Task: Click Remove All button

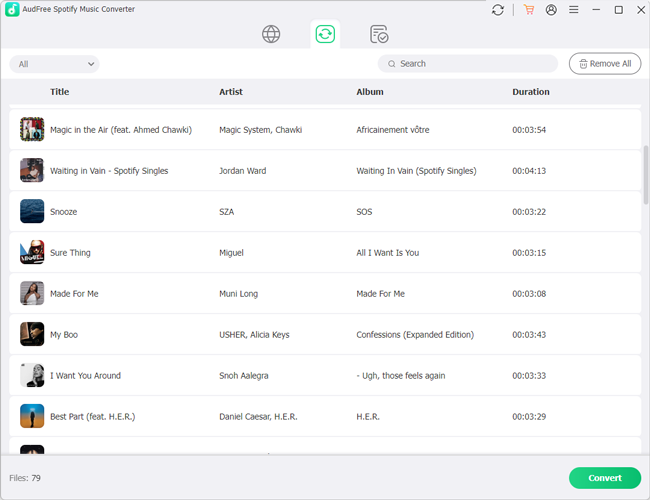Action: click(x=605, y=63)
